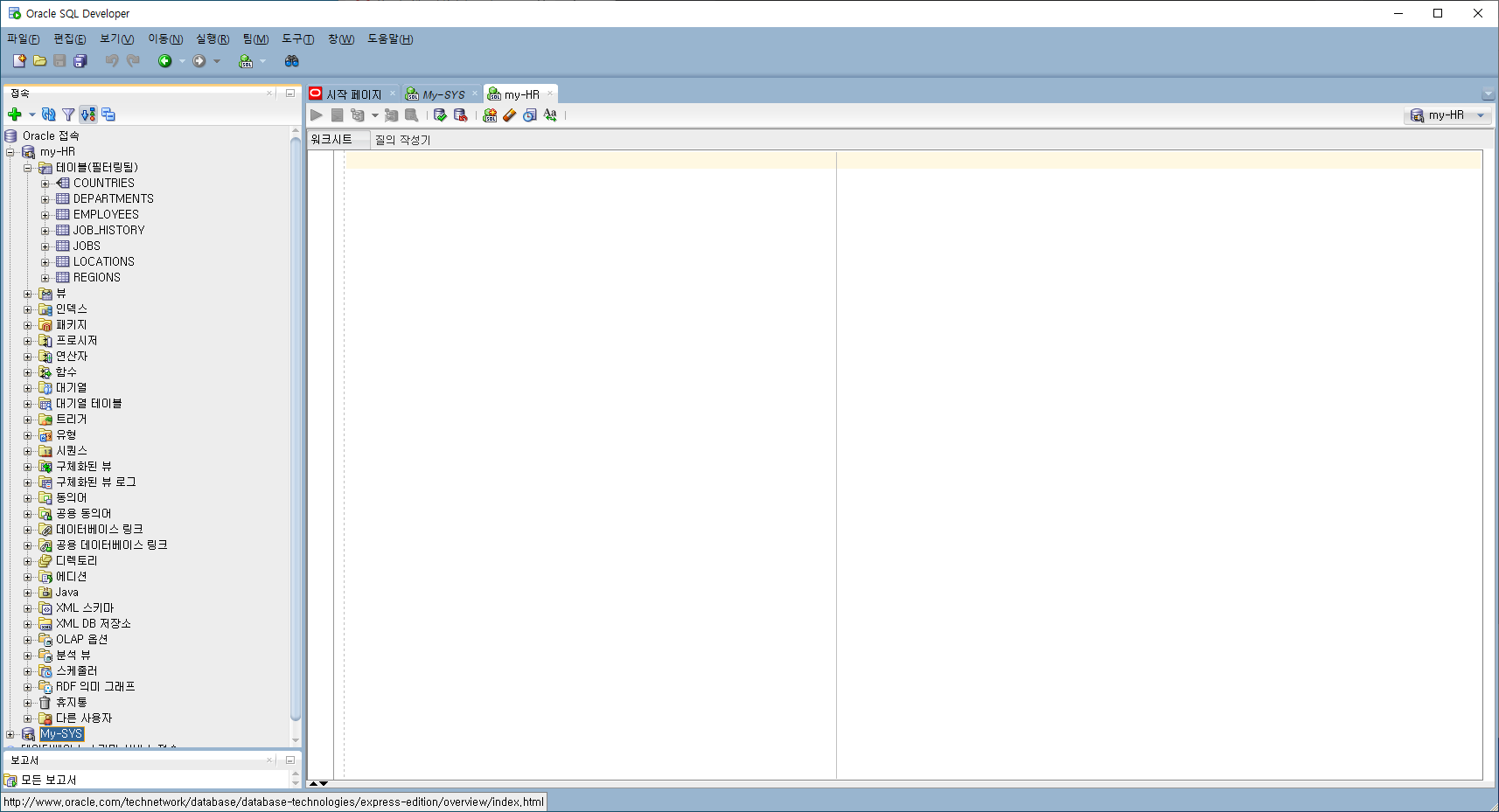Screen dimensions: 1499x812
Task: Open the 편집(E) menu
Action: tap(70, 39)
